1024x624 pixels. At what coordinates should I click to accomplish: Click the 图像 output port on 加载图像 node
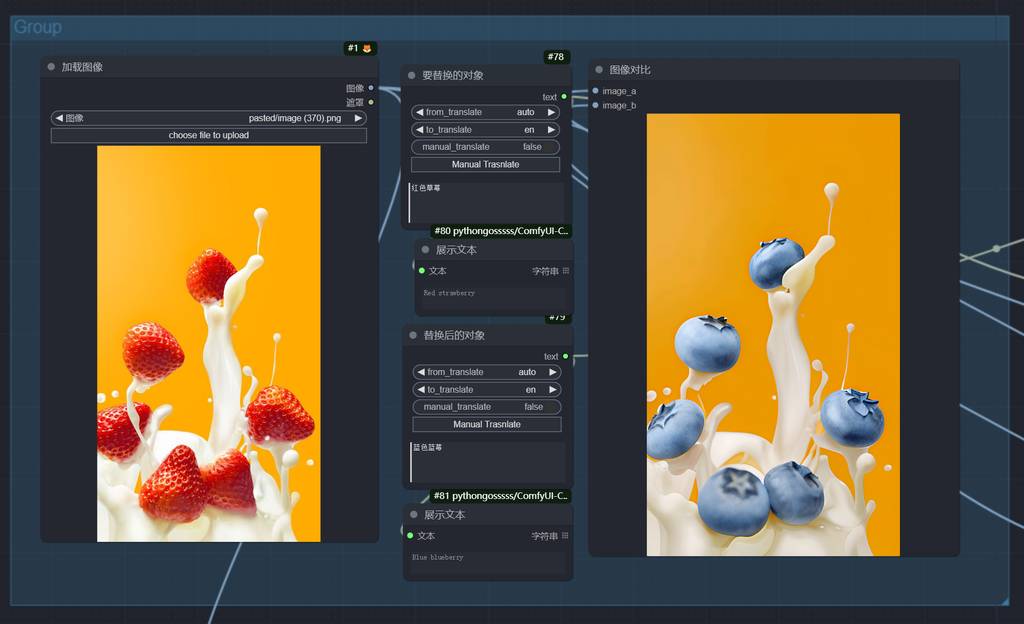[x=371, y=88]
